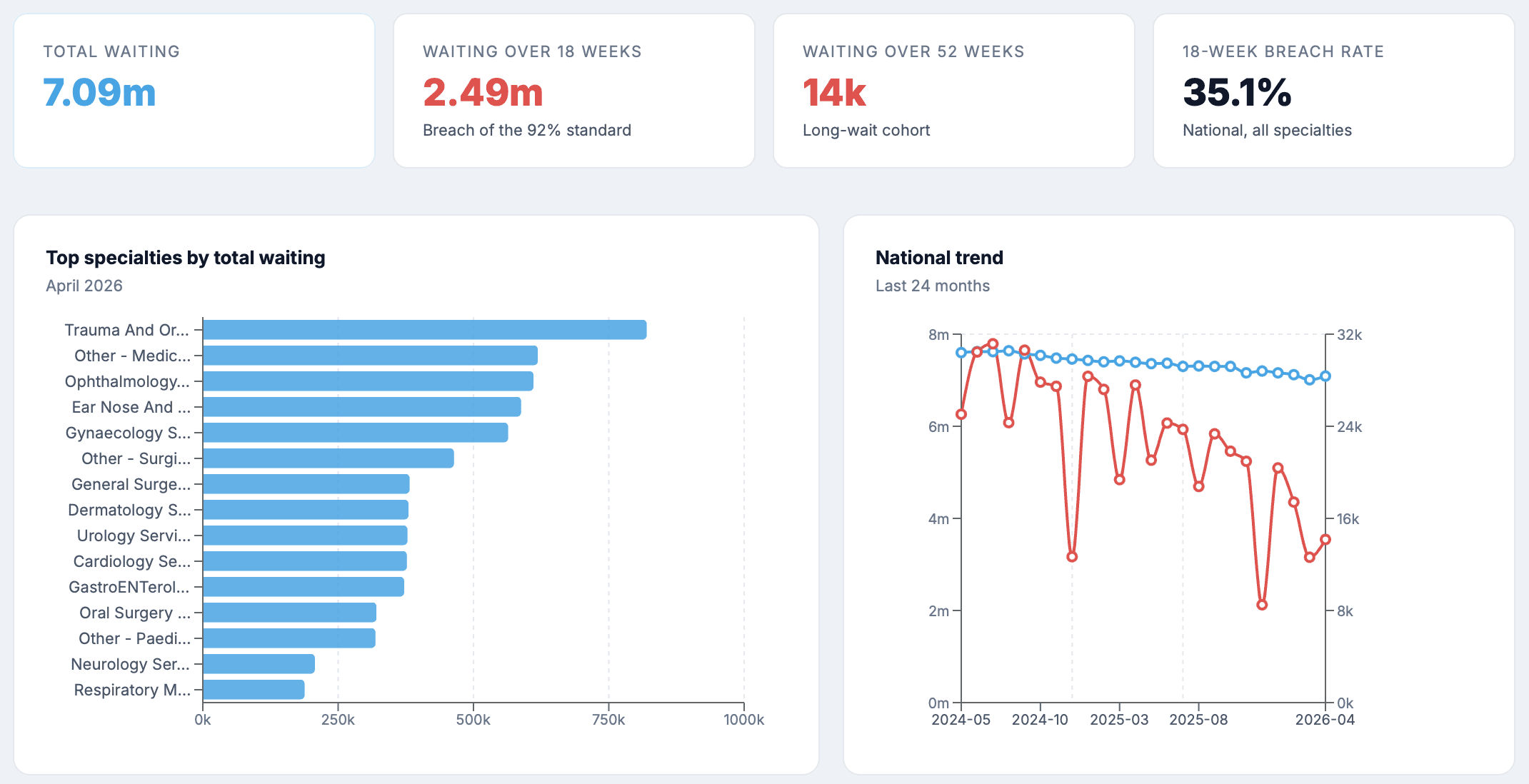Click the 35.1% breach rate value

coord(1237,92)
